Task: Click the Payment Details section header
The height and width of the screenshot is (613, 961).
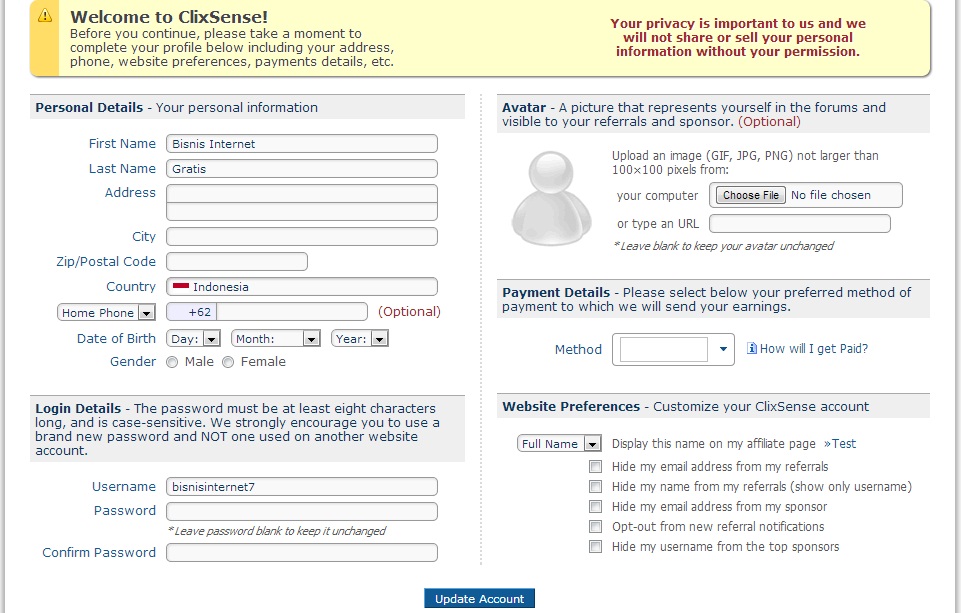Action: (x=713, y=299)
